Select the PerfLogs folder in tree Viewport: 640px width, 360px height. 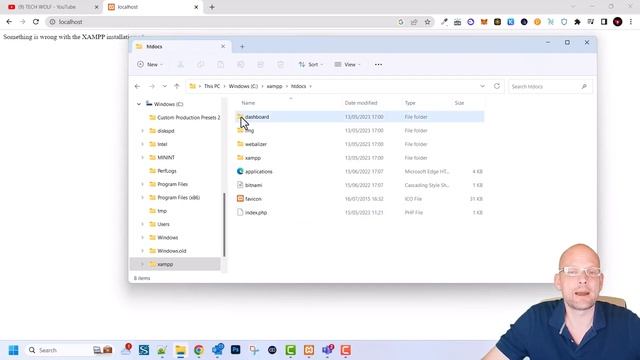coord(163,171)
